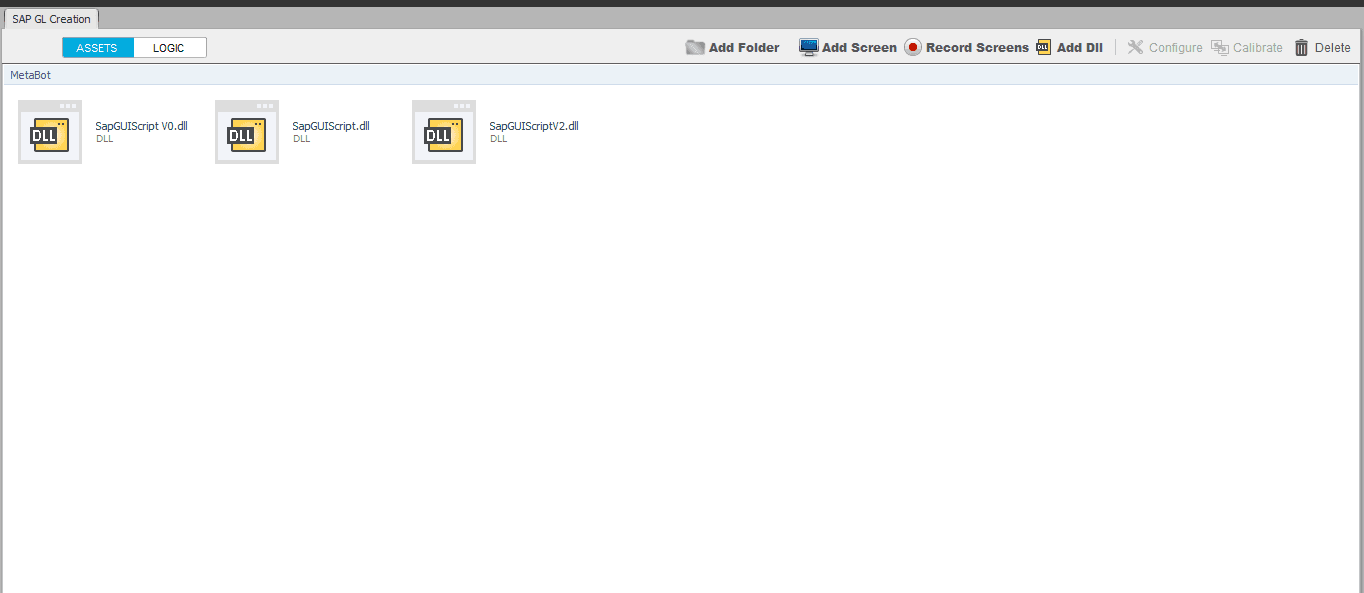Viewport: 1364px width, 593px height.
Task: Click the SapGUIScript.dll file name
Action: 331,126
